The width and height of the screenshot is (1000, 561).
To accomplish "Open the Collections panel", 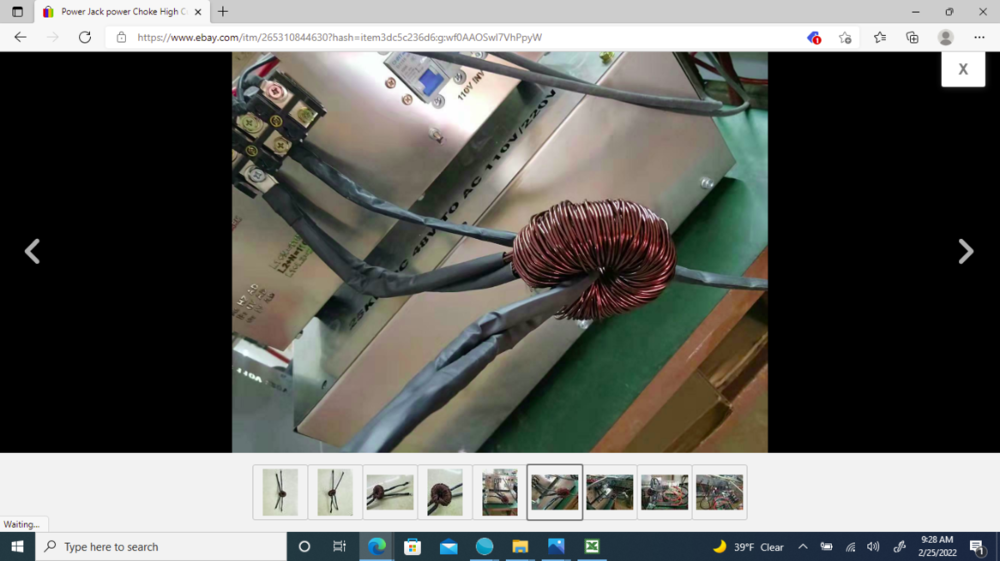I will pos(912,38).
